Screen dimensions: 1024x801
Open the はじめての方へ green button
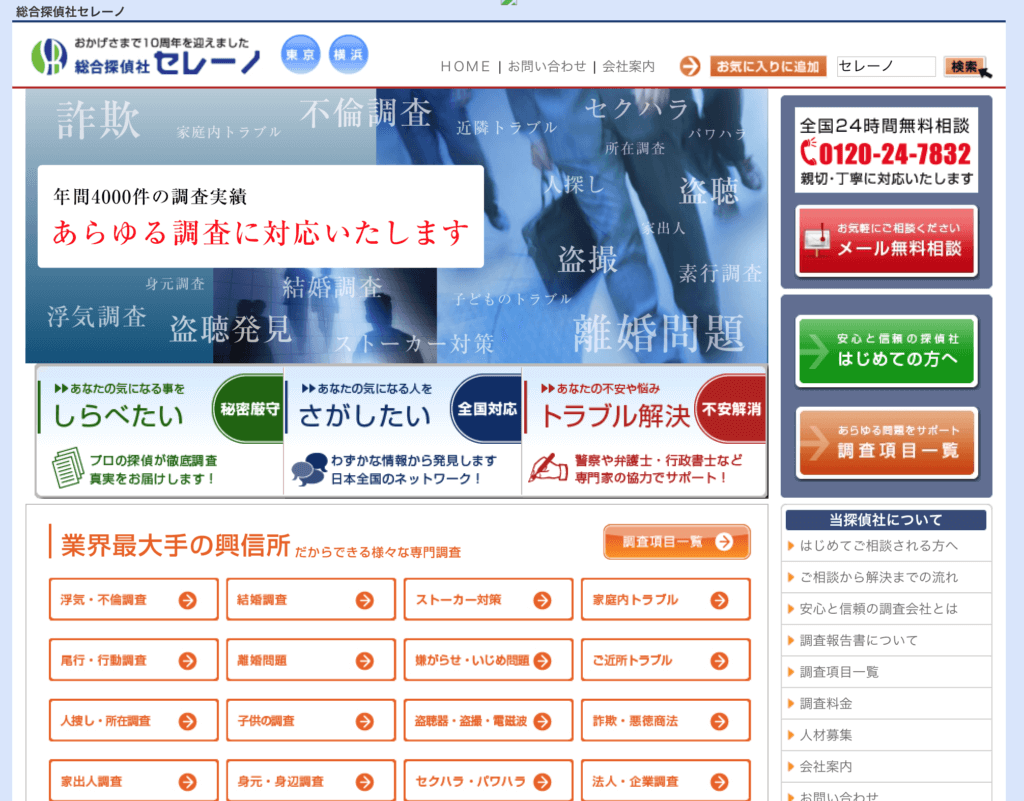point(886,351)
